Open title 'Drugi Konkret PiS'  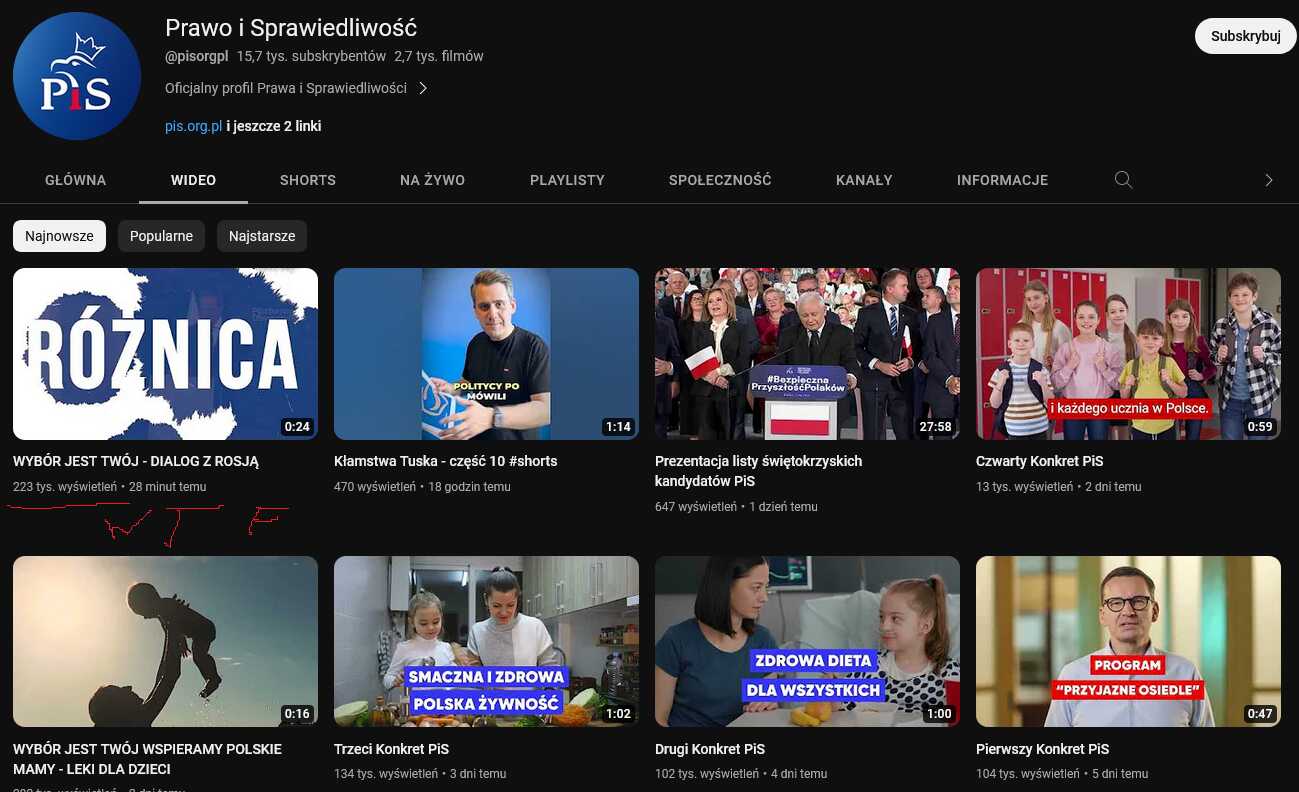coord(710,749)
